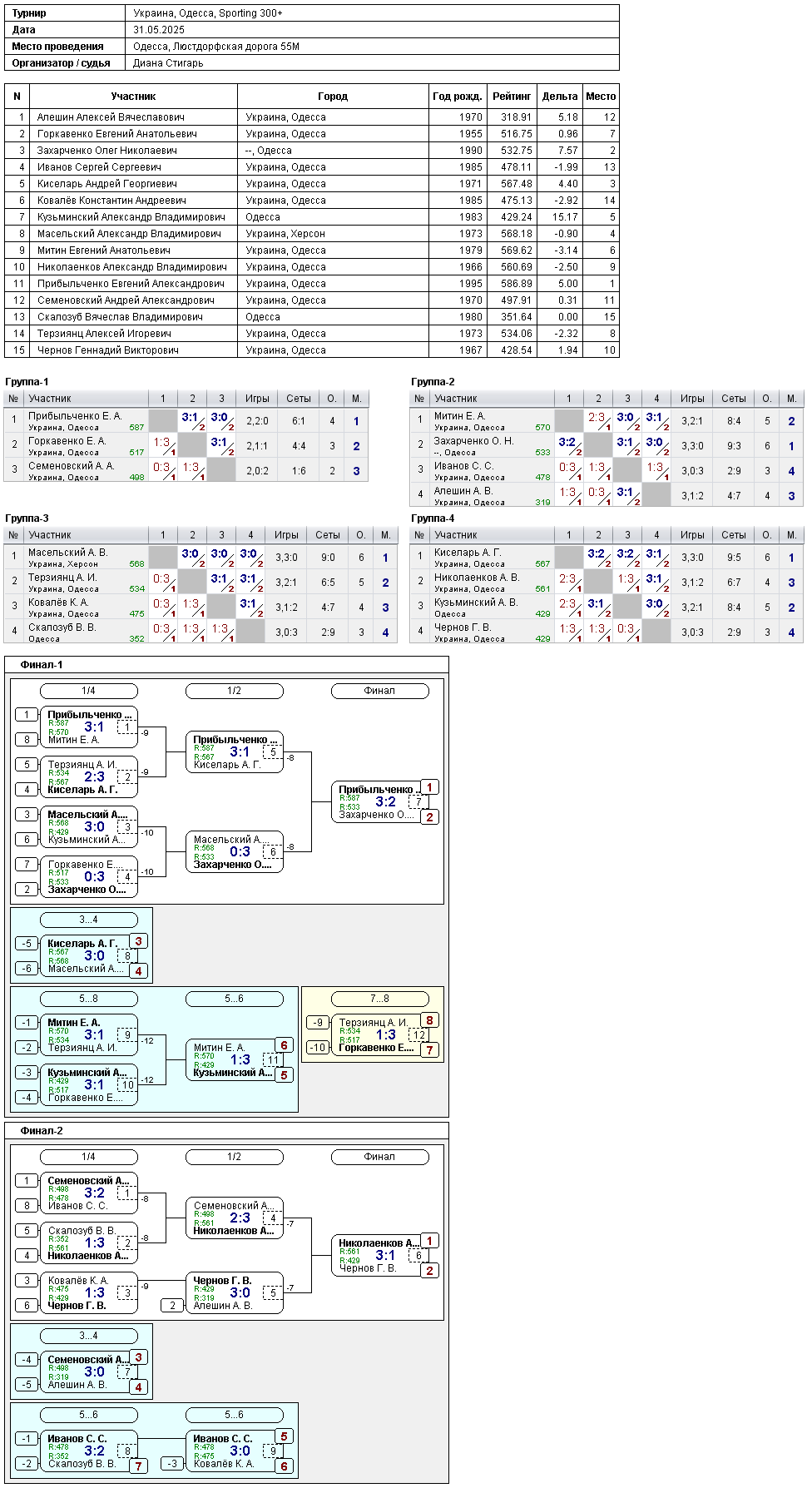This screenshot has height=1488, width=812.
Task: Select participant 'Масельский Александр Владимирович'
Action: point(129,234)
